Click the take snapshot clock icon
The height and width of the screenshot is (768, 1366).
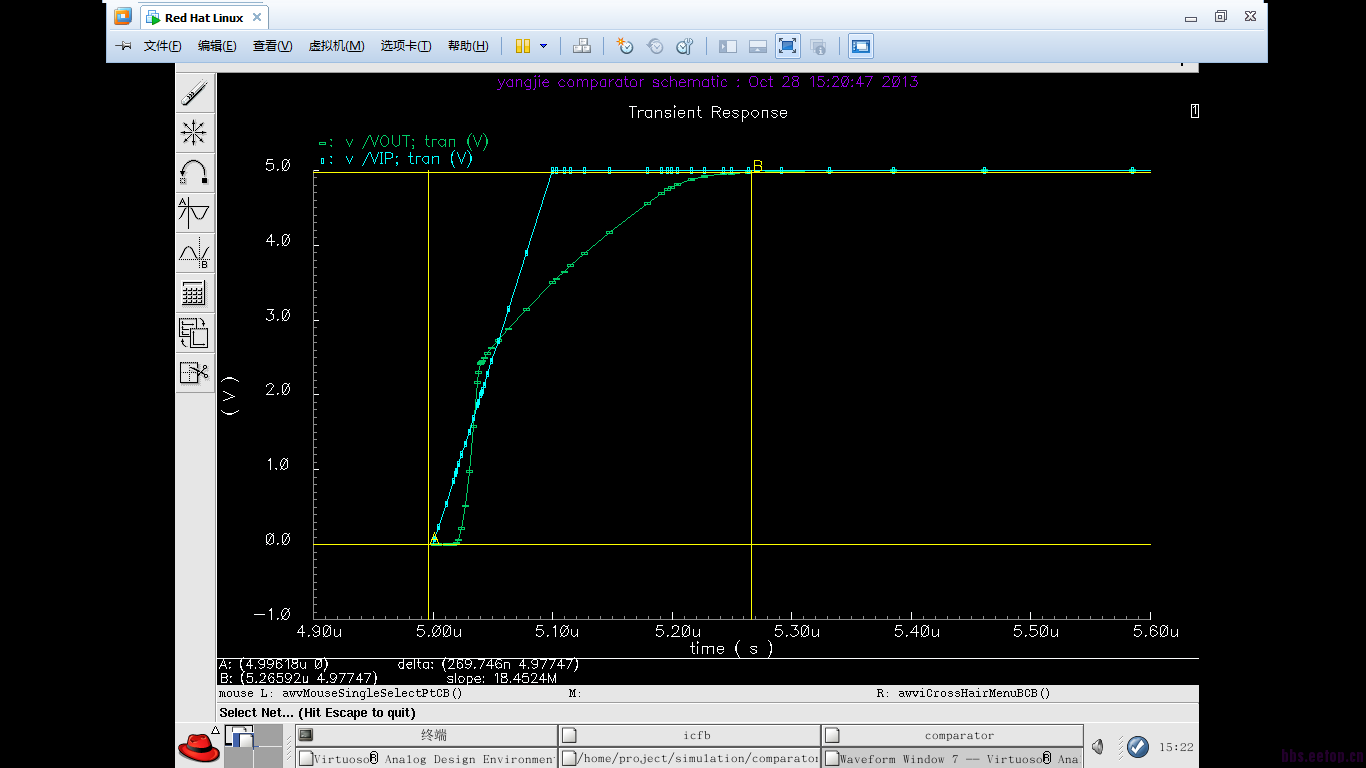pos(625,46)
